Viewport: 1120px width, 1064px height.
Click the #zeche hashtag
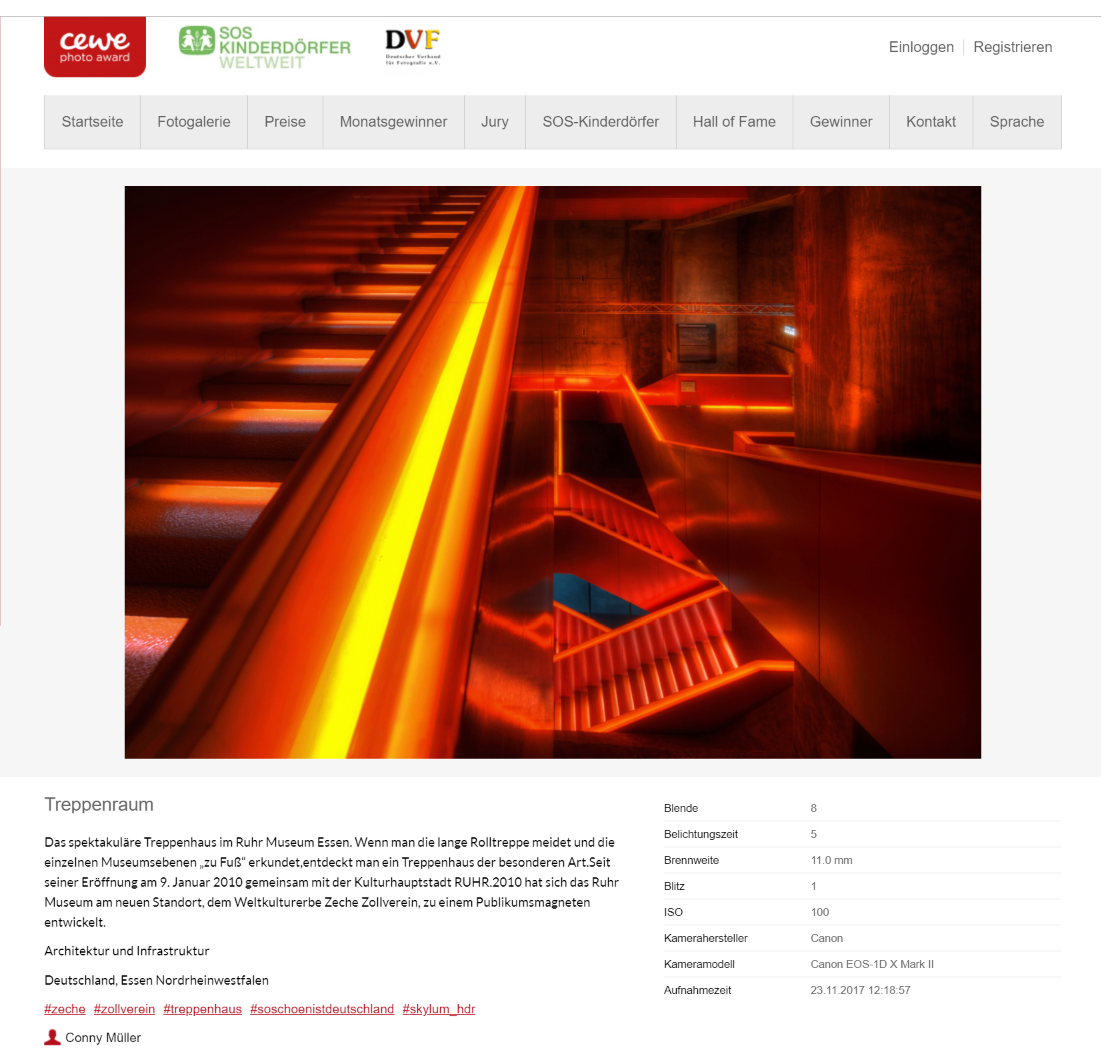[x=65, y=1009]
